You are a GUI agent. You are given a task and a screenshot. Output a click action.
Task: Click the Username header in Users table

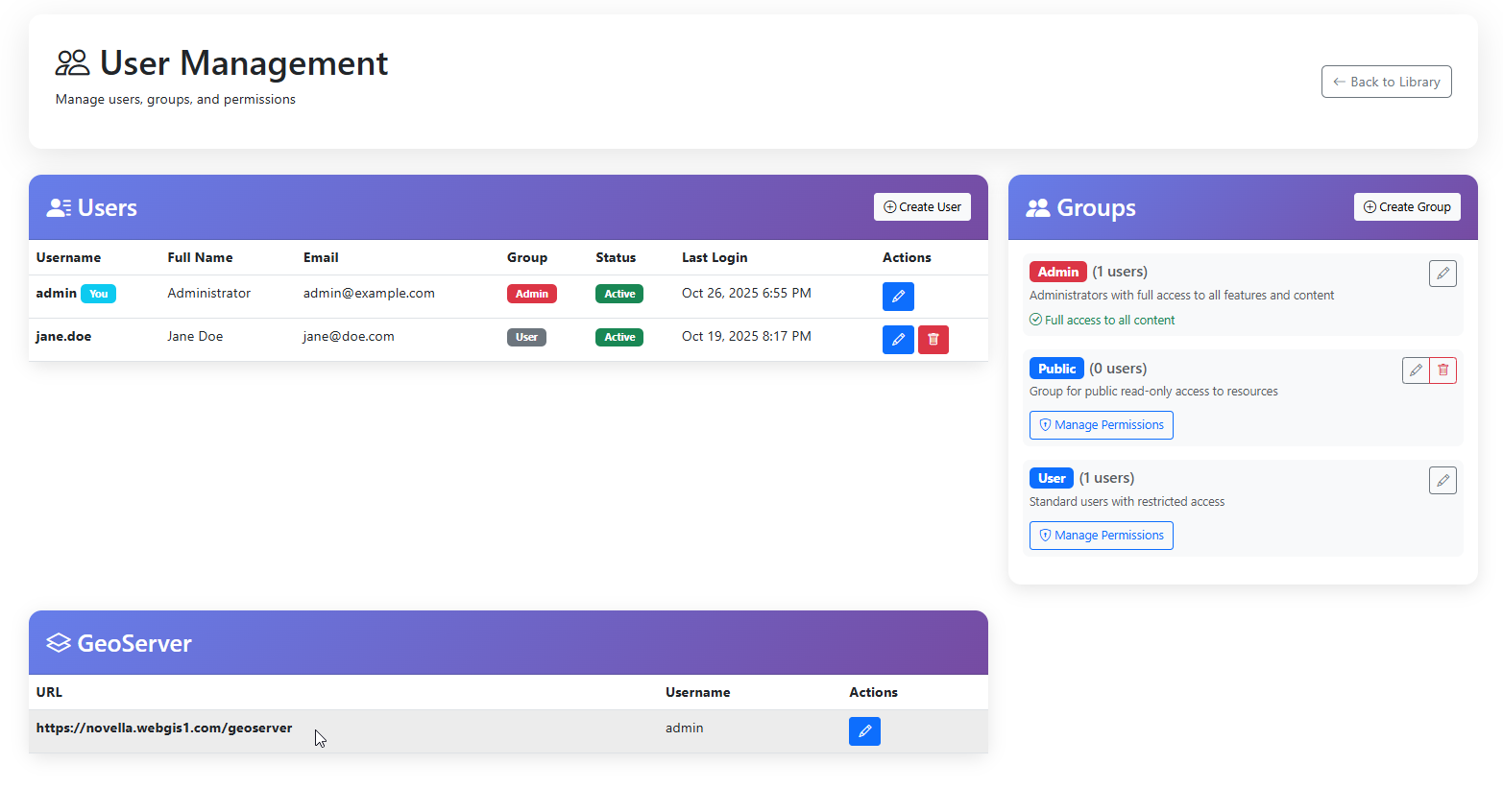(68, 257)
